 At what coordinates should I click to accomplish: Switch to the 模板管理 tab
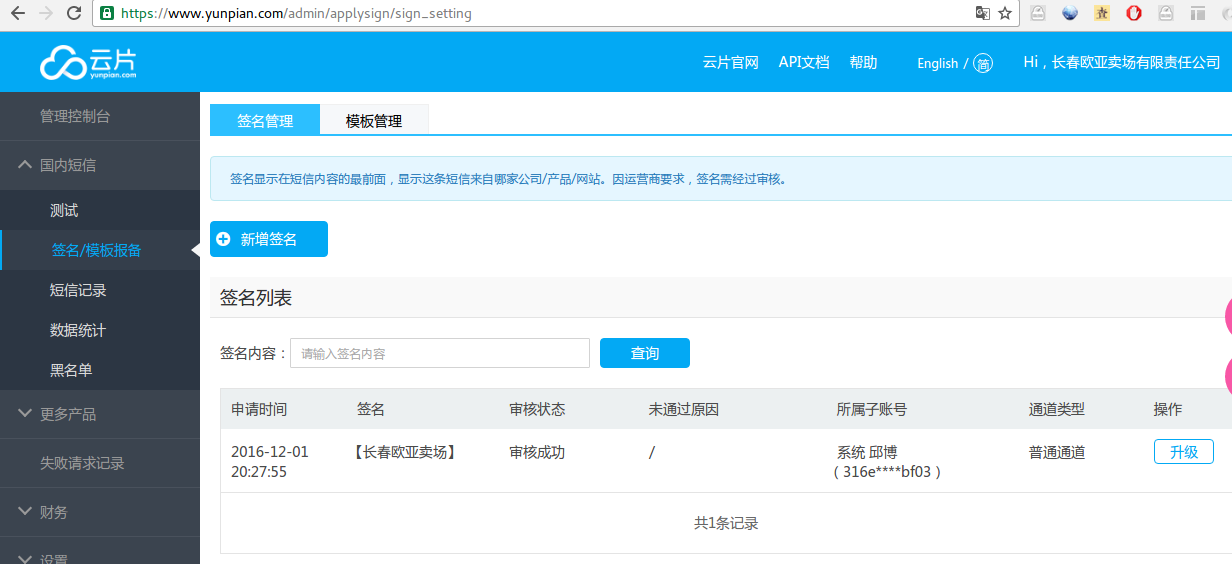click(x=374, y=120)
